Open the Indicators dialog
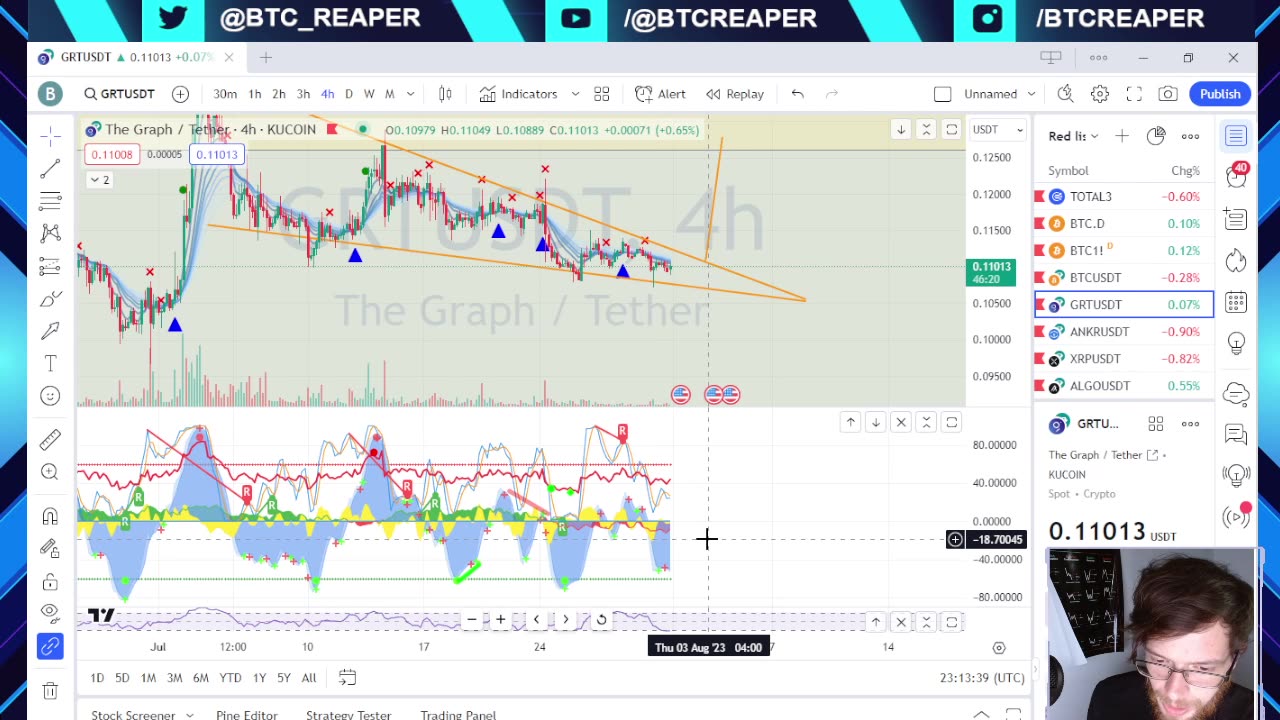Image resolution: width=1280 pixels, height=720 pixels. click(518, 94)
